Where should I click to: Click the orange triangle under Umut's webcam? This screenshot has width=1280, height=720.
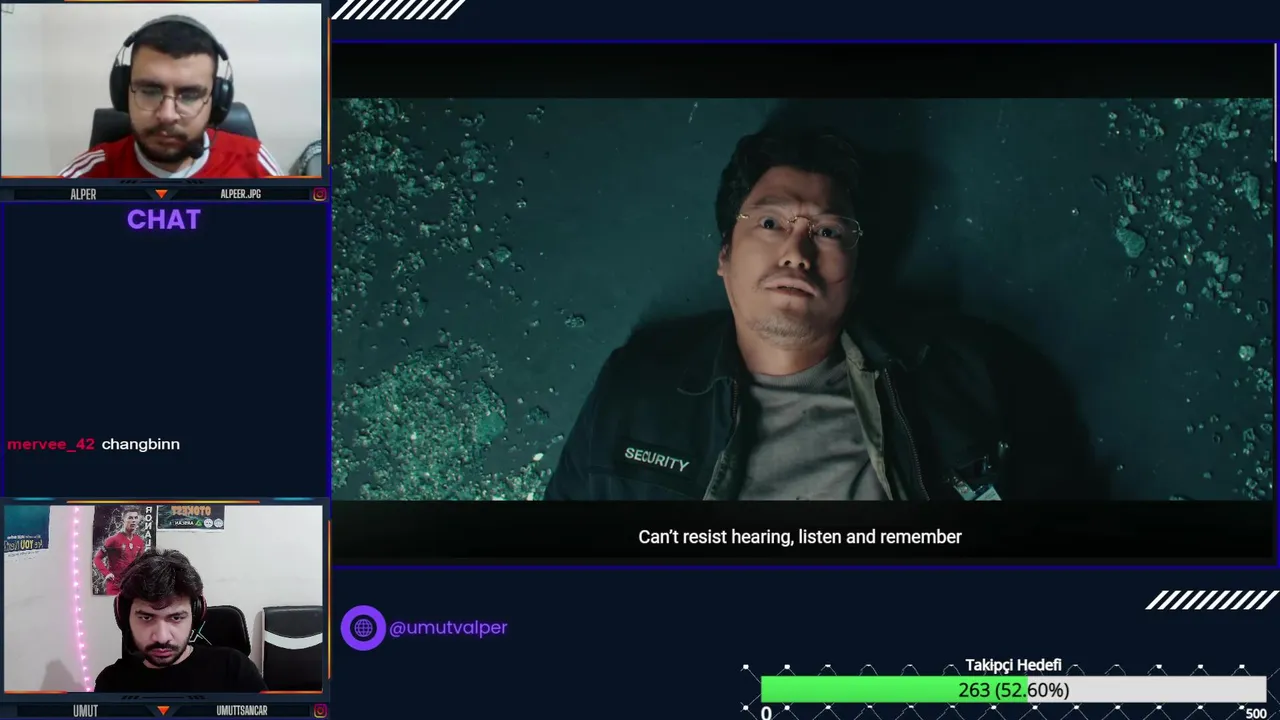pyautogui.click(x=162, y=711)
